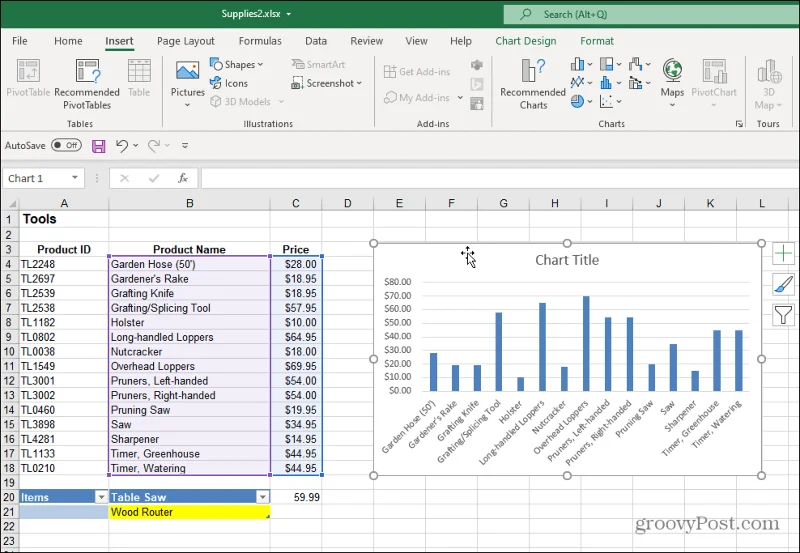Open the Review tab
This screenshot has height=553, width=800.
(366, 41)
